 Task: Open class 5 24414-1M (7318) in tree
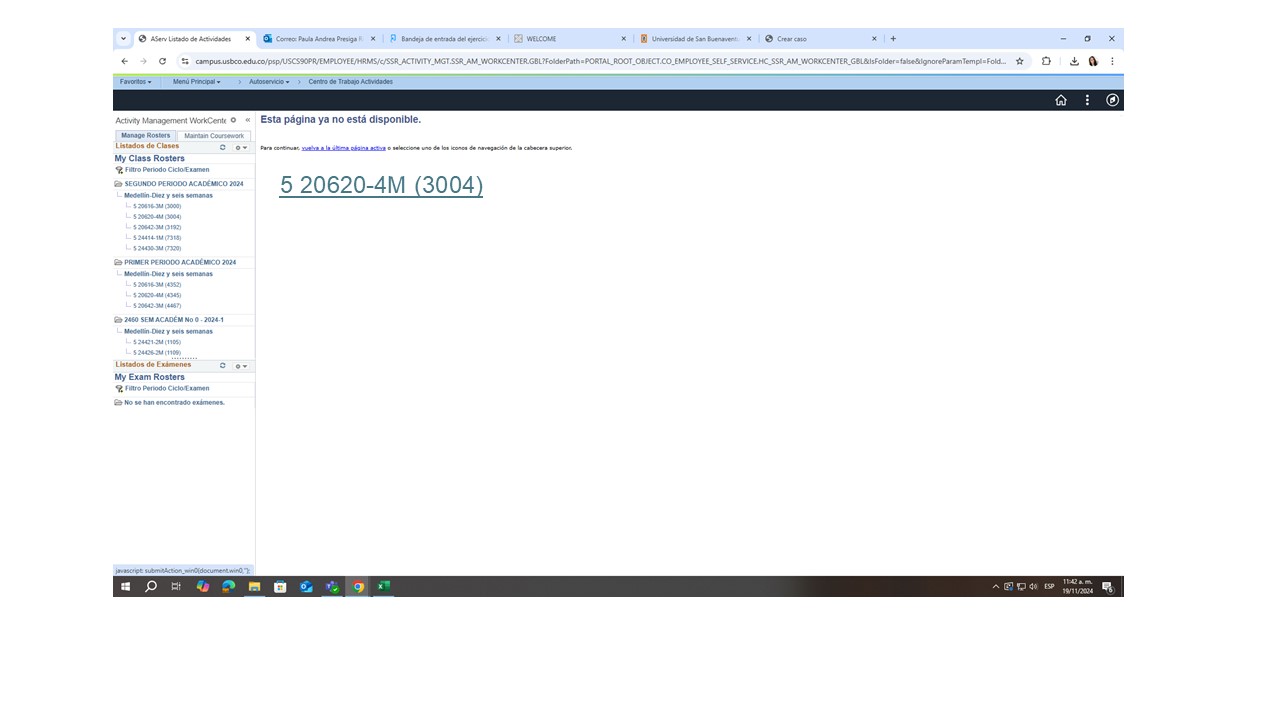(157, 238)
